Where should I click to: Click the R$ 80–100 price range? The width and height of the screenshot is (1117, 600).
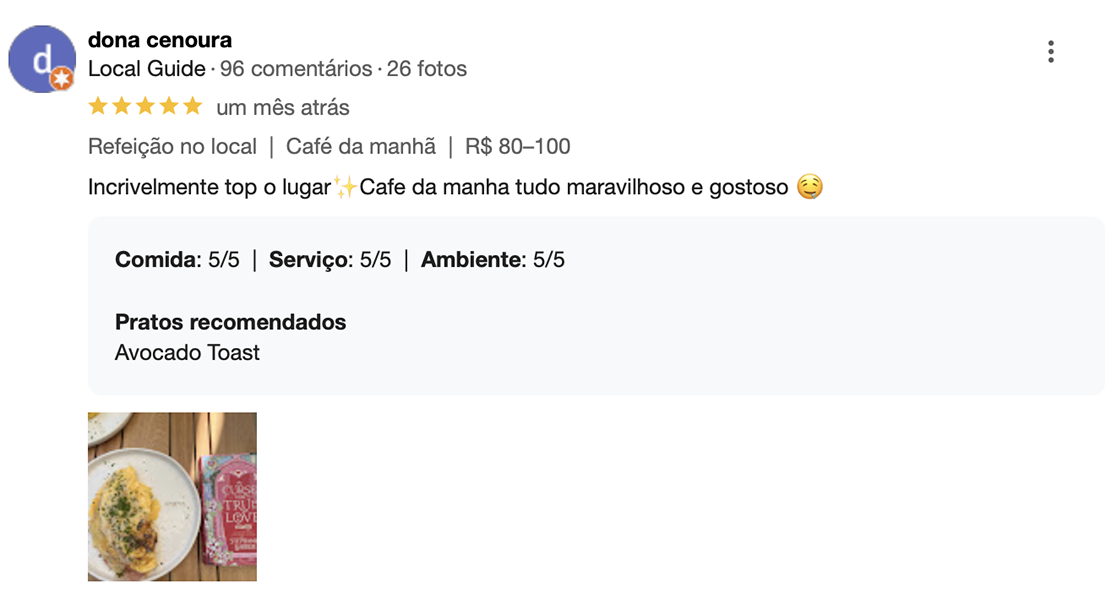tap(518, 147)
